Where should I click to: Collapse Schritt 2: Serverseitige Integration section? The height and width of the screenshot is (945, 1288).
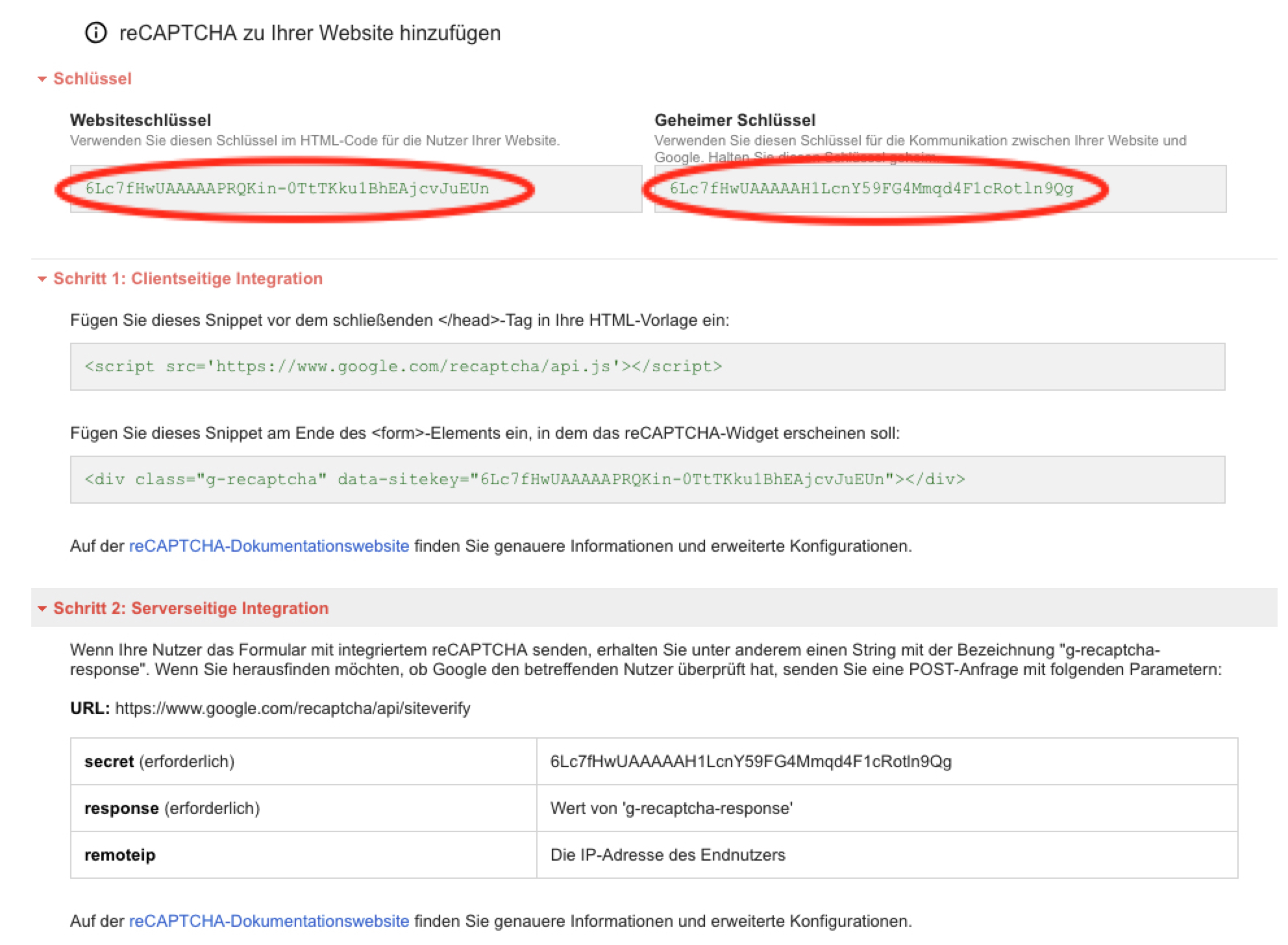pos(42,609)
